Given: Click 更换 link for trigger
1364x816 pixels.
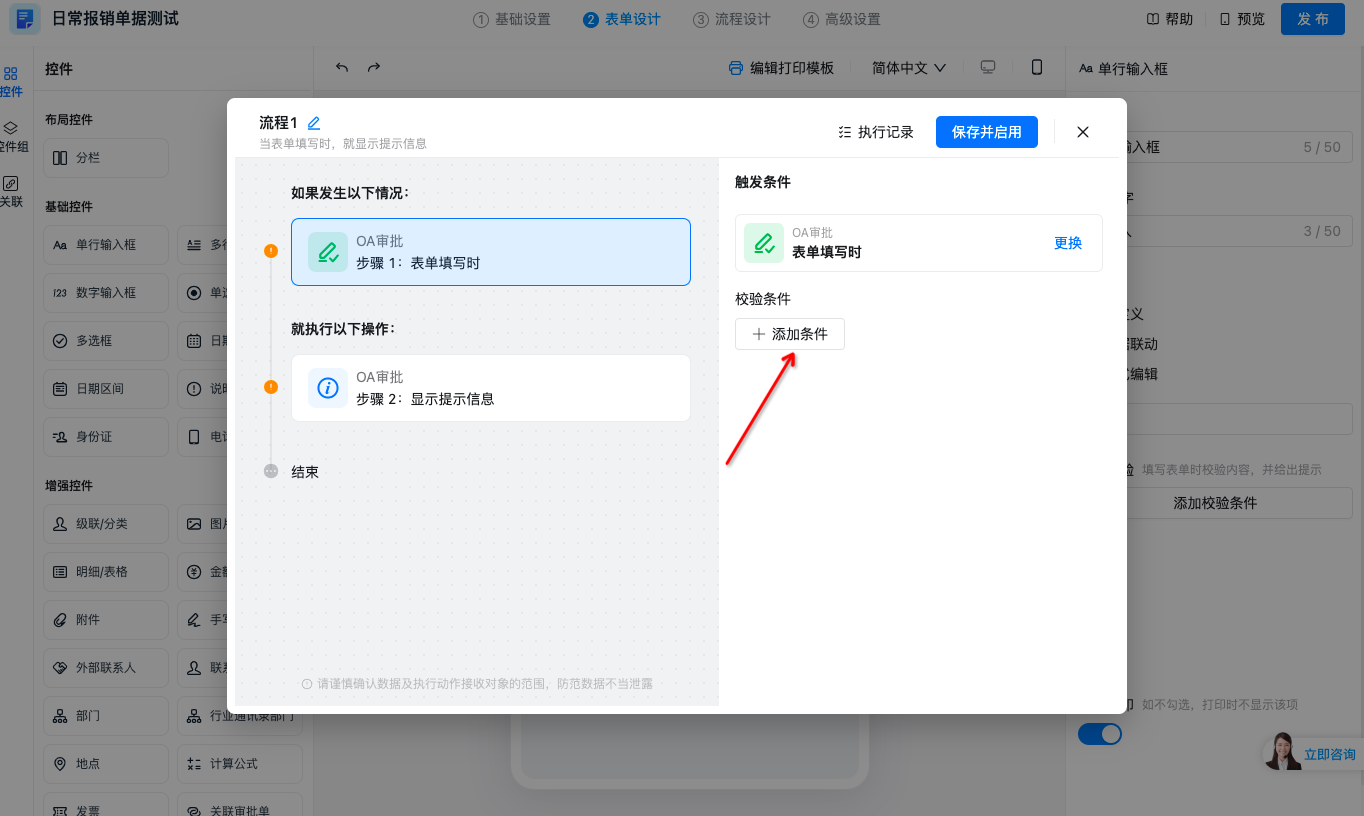Looking at the screenshot, I should [1067, 243].
